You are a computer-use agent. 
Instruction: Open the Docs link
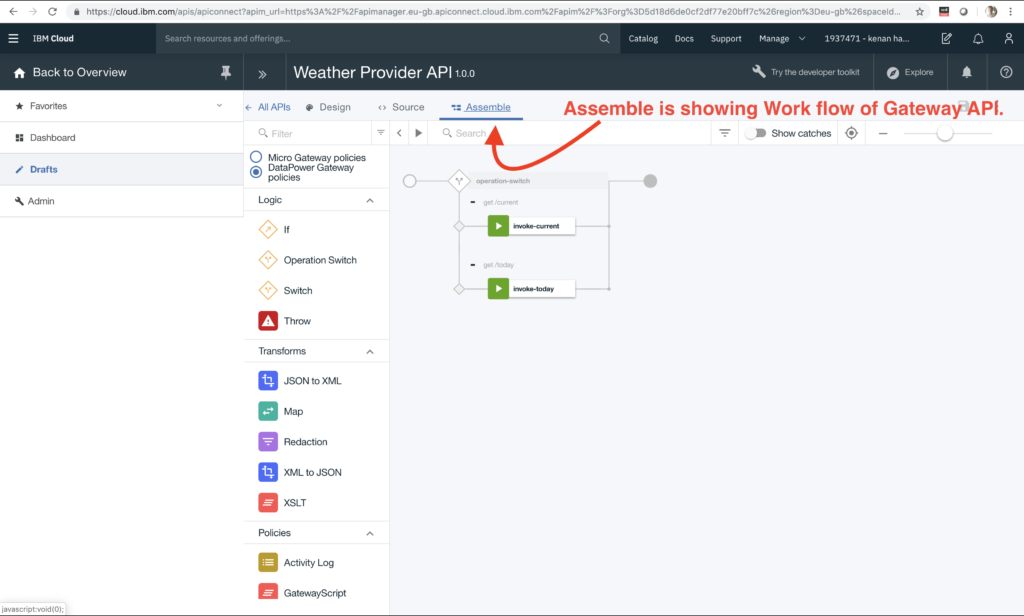pos(684,39)
